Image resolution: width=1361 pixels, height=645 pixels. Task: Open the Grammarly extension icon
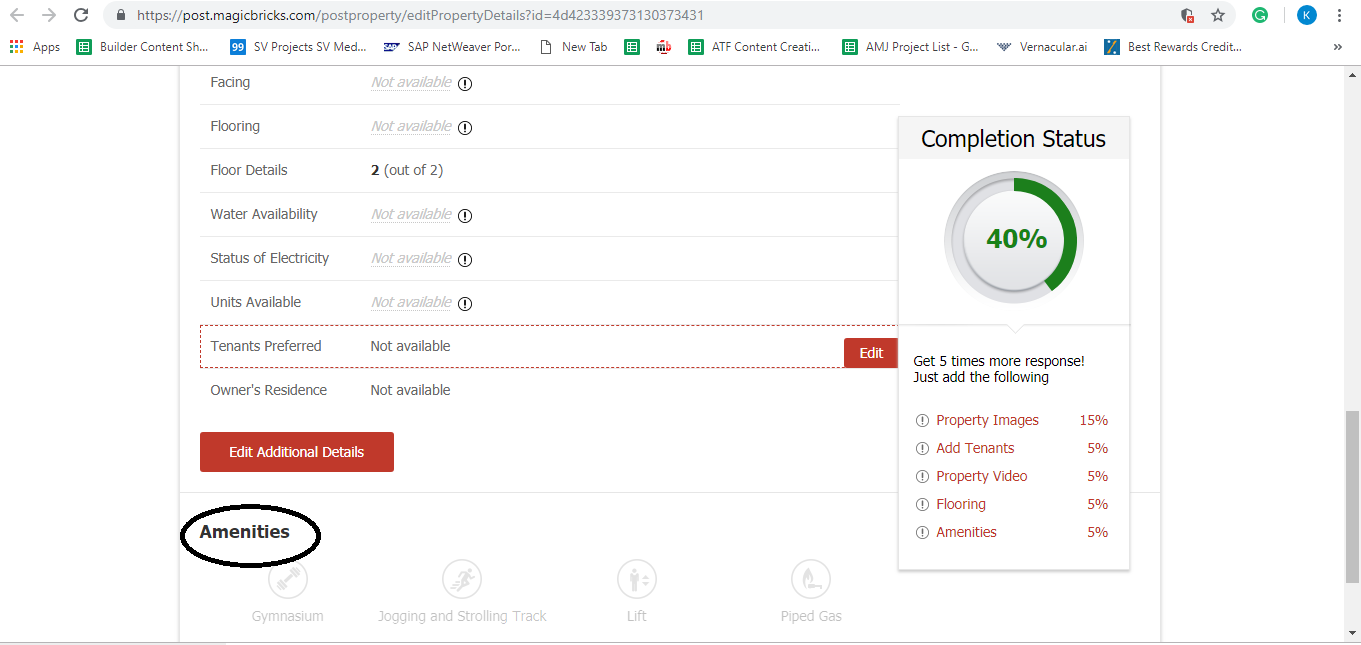(x=1260, y=15)
